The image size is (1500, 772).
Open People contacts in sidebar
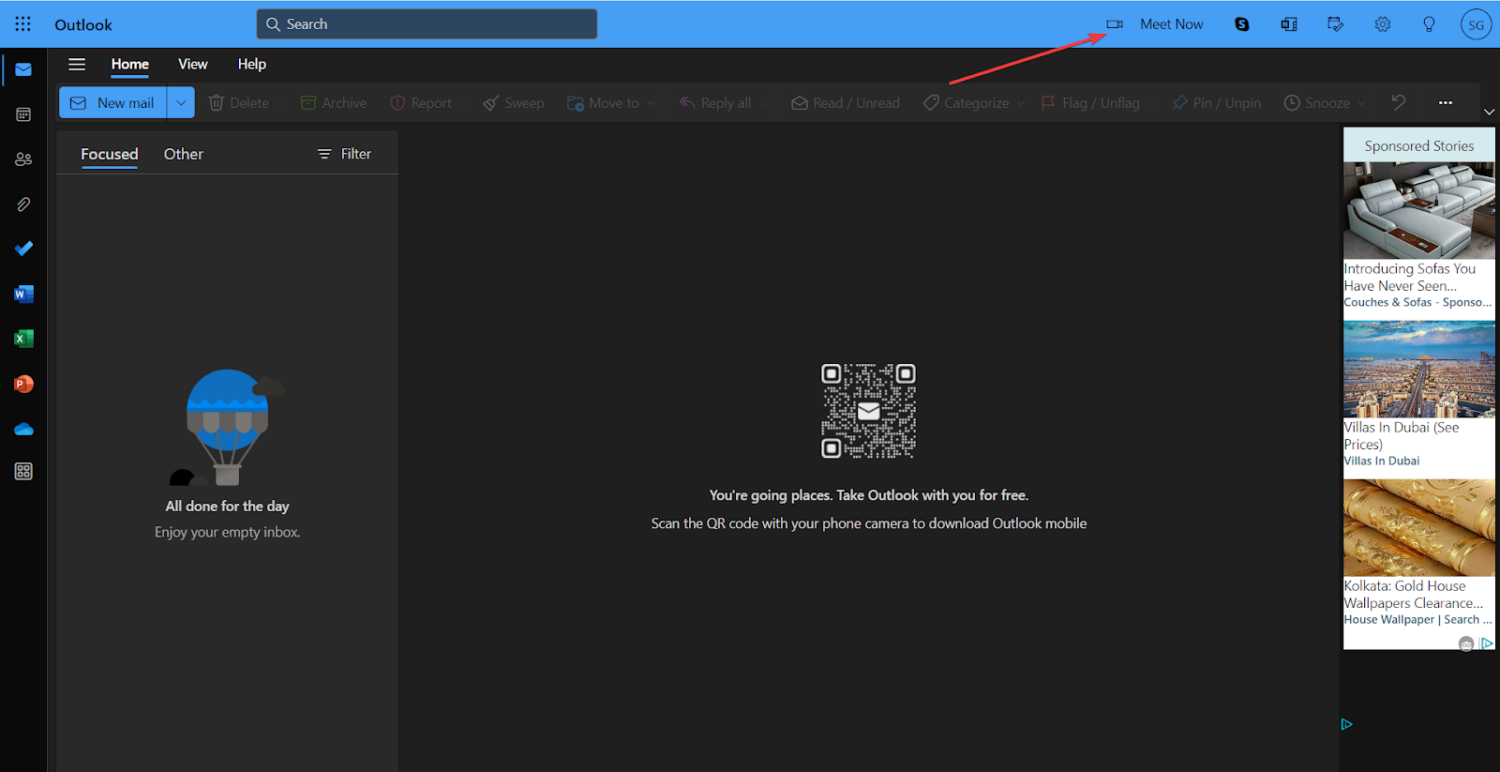click(23, 159)
